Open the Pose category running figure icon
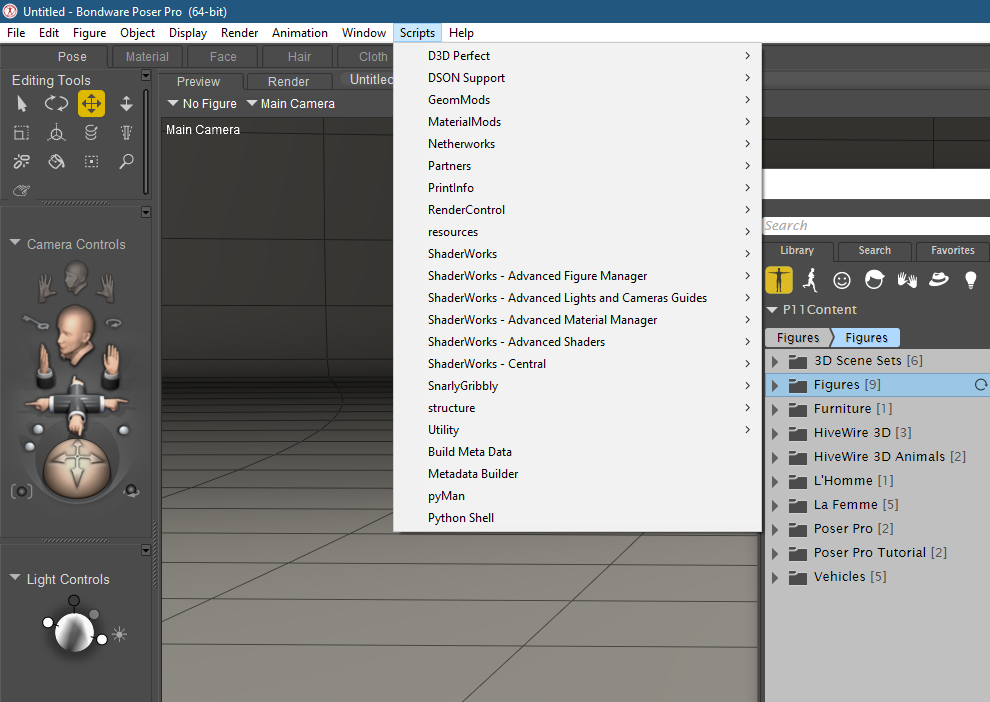Viewport: 990px width, 702px height. [x=810, y=280]
